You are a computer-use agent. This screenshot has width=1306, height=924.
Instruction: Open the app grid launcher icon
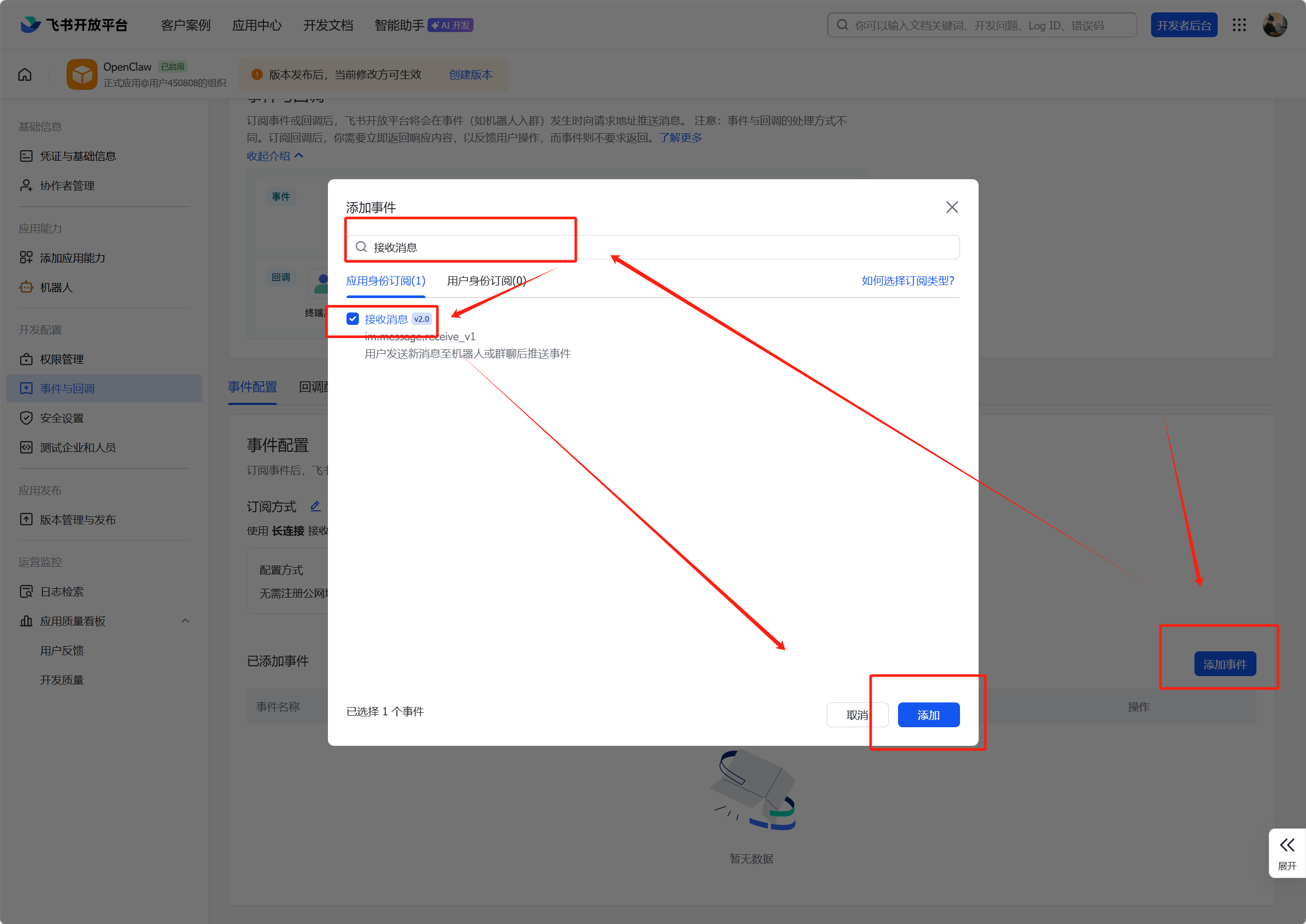tap(1239, 25)
